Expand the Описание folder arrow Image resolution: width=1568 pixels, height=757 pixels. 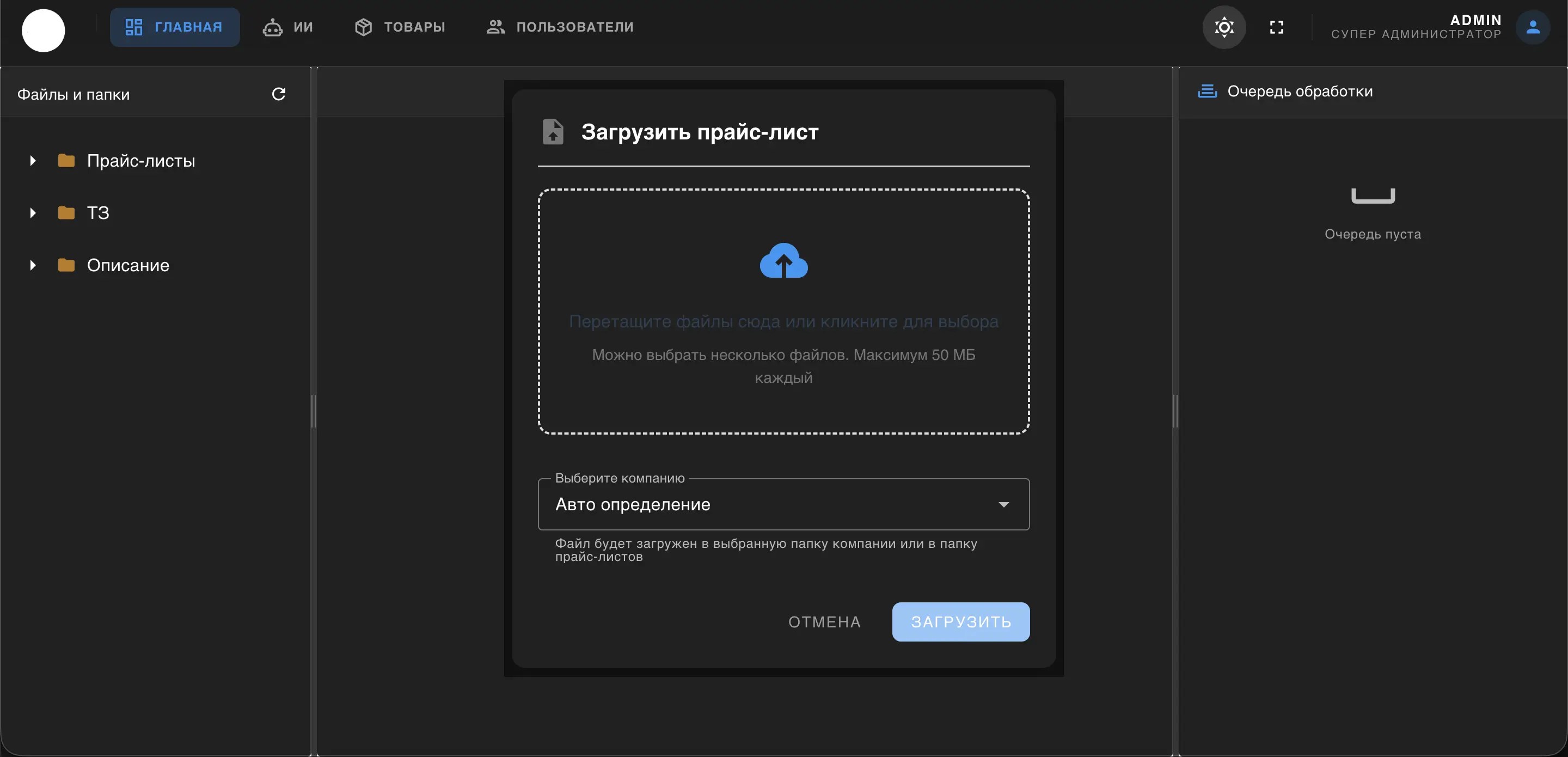click(x=33, y=265)
